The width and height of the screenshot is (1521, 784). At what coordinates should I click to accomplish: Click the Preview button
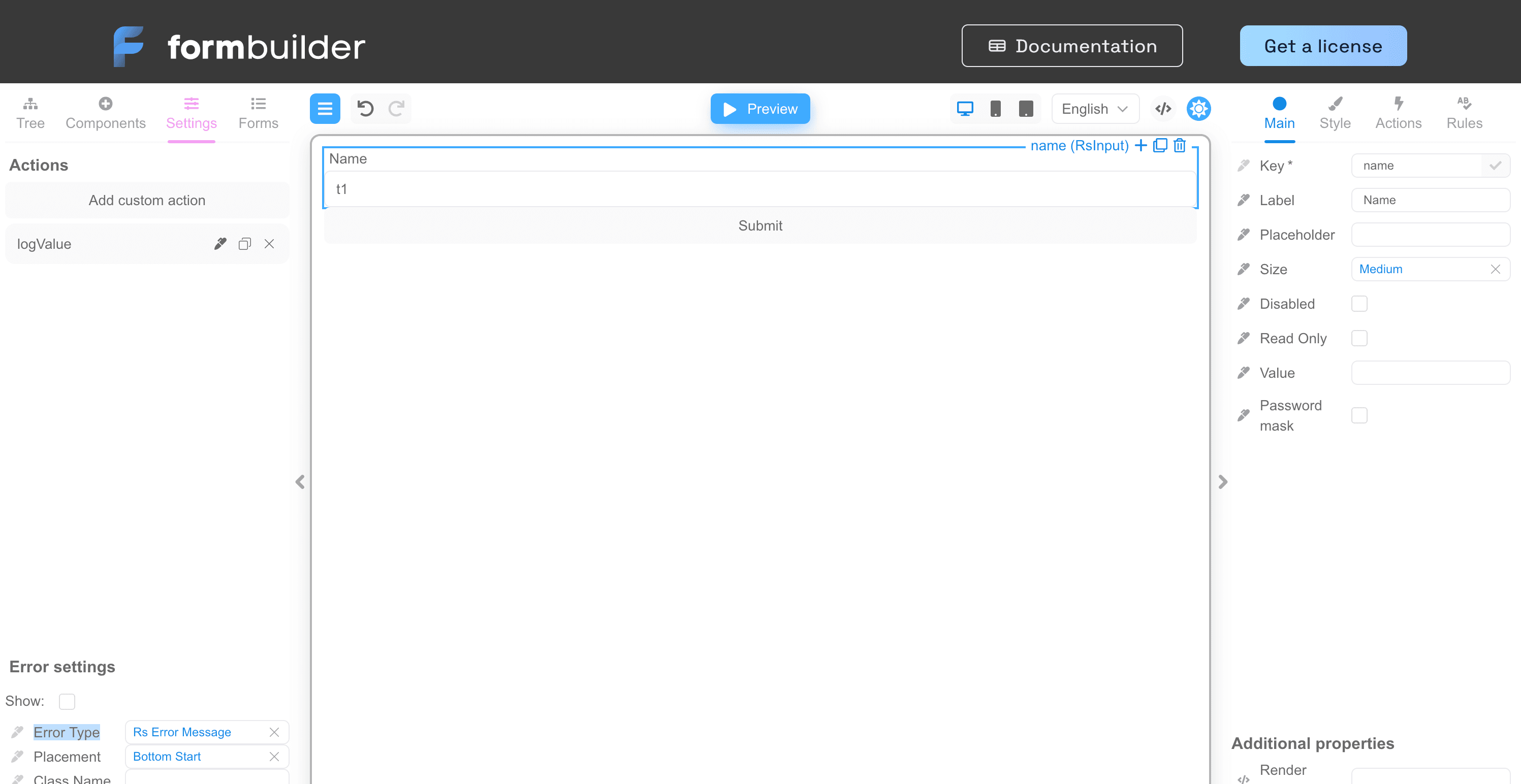(760, 109)
